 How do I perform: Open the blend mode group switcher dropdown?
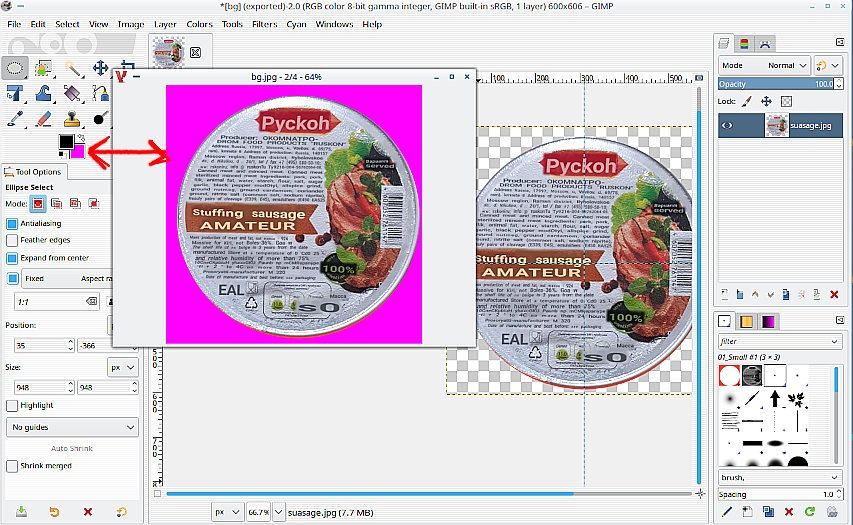[828, 65]
